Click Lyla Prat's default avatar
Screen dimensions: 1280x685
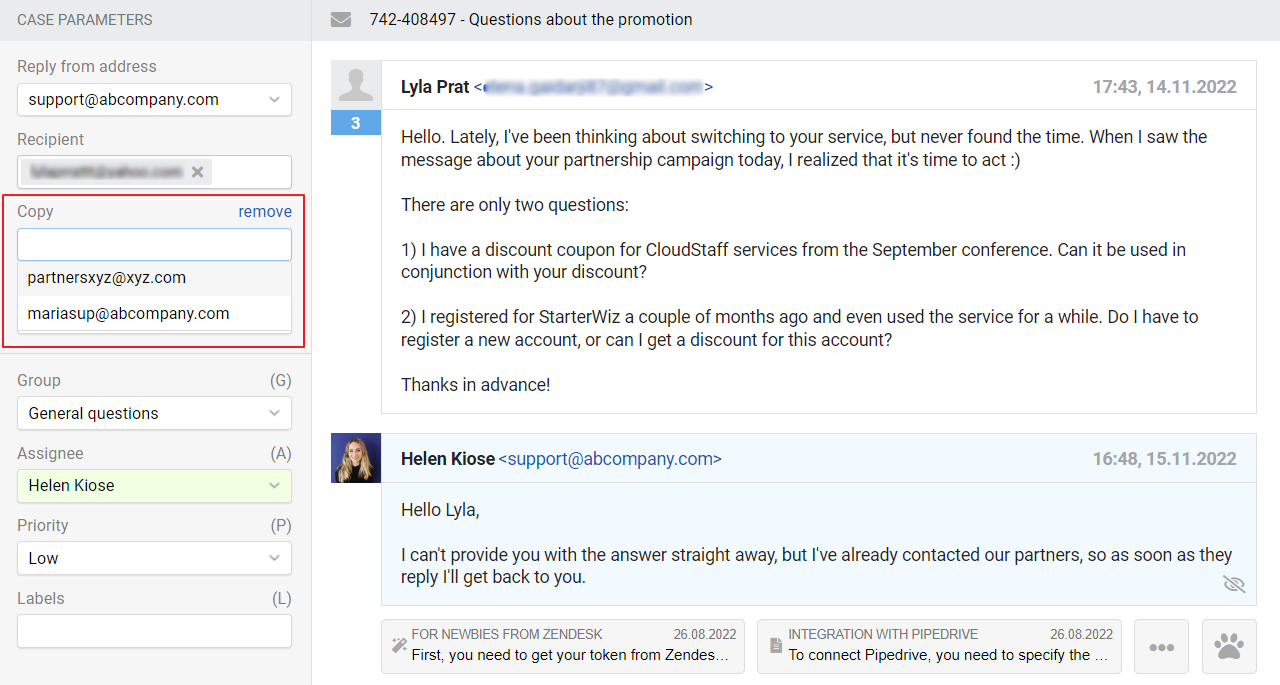[x=356, y=85]
